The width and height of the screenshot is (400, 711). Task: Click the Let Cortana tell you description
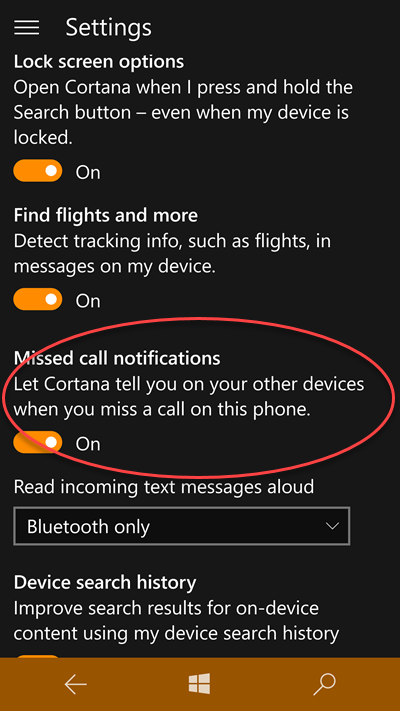coord(189,397)
